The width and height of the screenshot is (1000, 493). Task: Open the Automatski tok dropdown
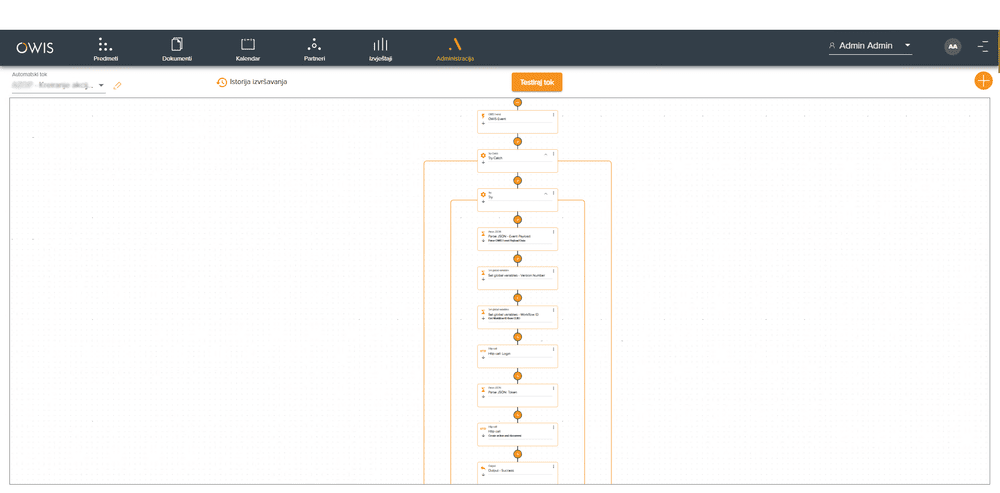[x=58, y=85]
